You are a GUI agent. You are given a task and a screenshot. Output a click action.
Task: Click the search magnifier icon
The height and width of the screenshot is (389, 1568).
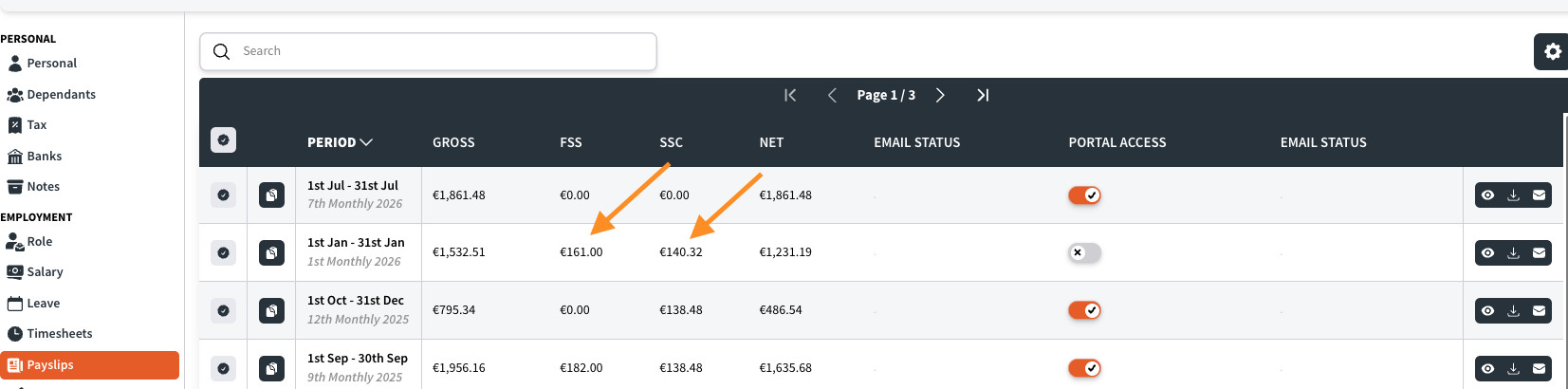tap(222, 51)
